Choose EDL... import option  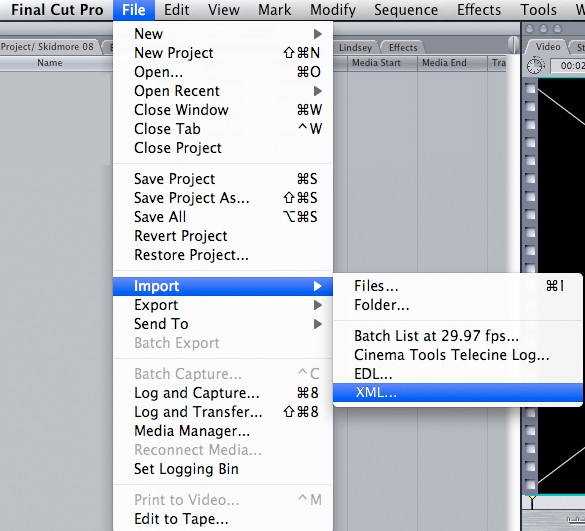458,374
